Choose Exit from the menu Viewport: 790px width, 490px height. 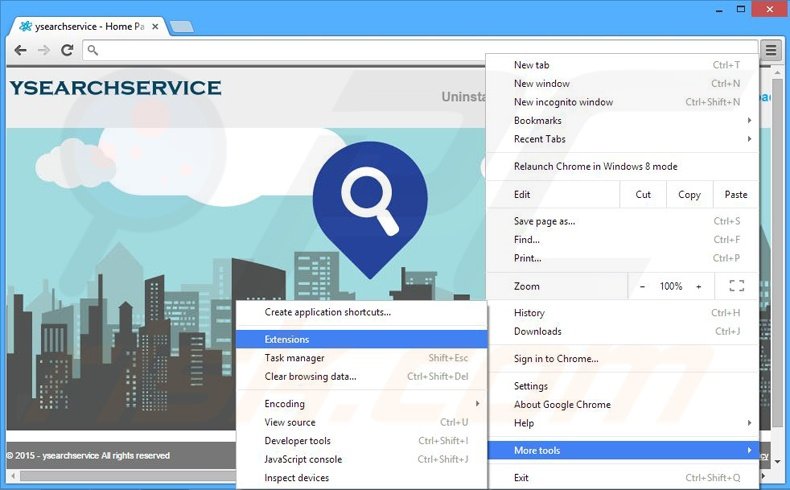click(x=624, y=477)
